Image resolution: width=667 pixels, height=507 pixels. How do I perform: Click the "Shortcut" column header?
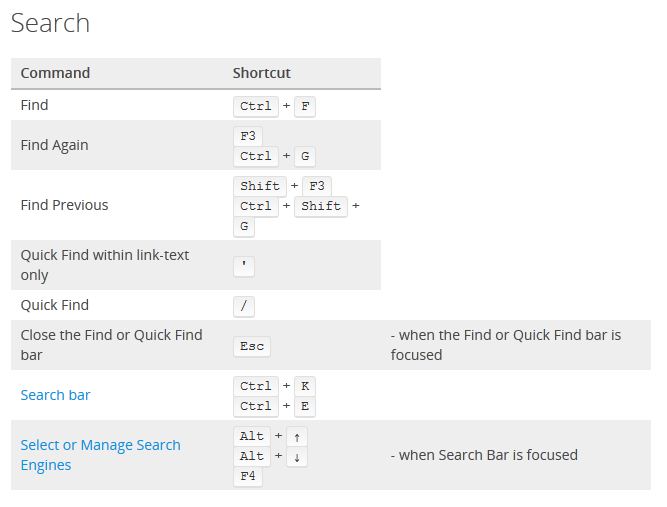[x=261, y=73]
